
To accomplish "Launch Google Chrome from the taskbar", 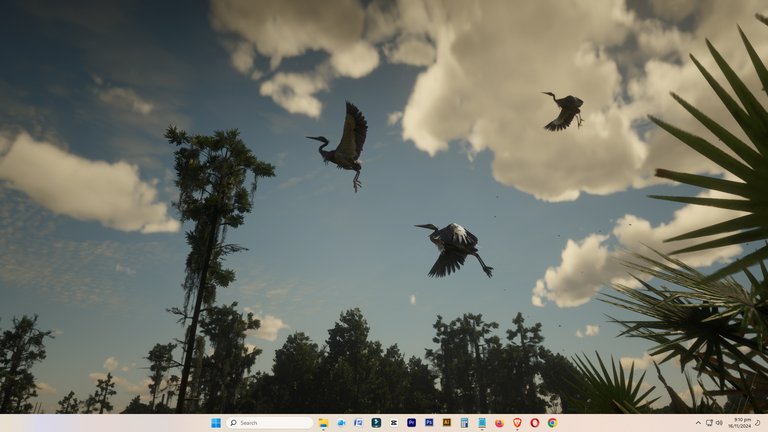I will click(x=552, y=423).
